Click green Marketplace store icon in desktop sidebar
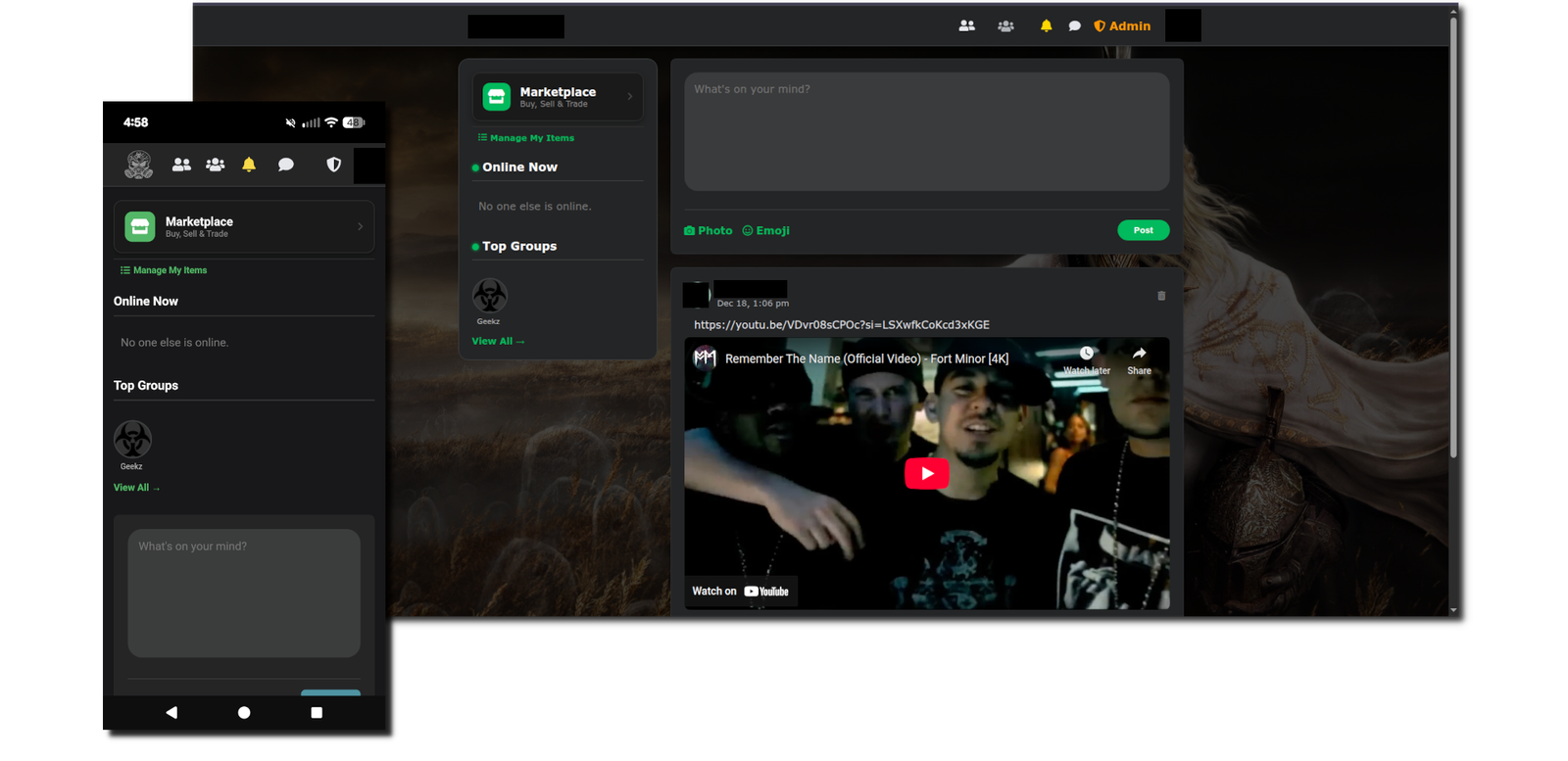 point(497,97)
